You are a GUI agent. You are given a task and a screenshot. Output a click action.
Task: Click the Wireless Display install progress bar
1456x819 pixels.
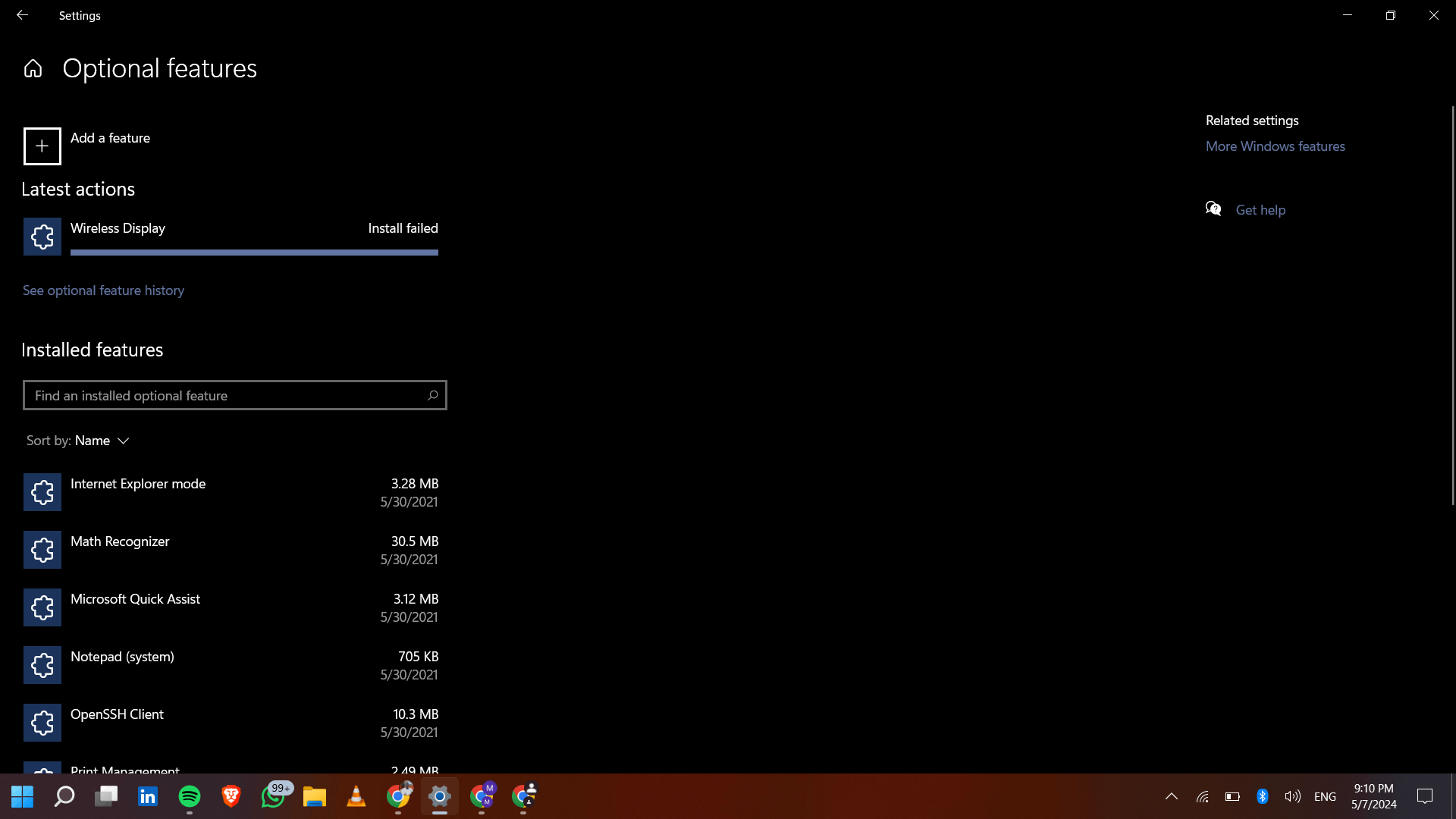click(254, 253)
